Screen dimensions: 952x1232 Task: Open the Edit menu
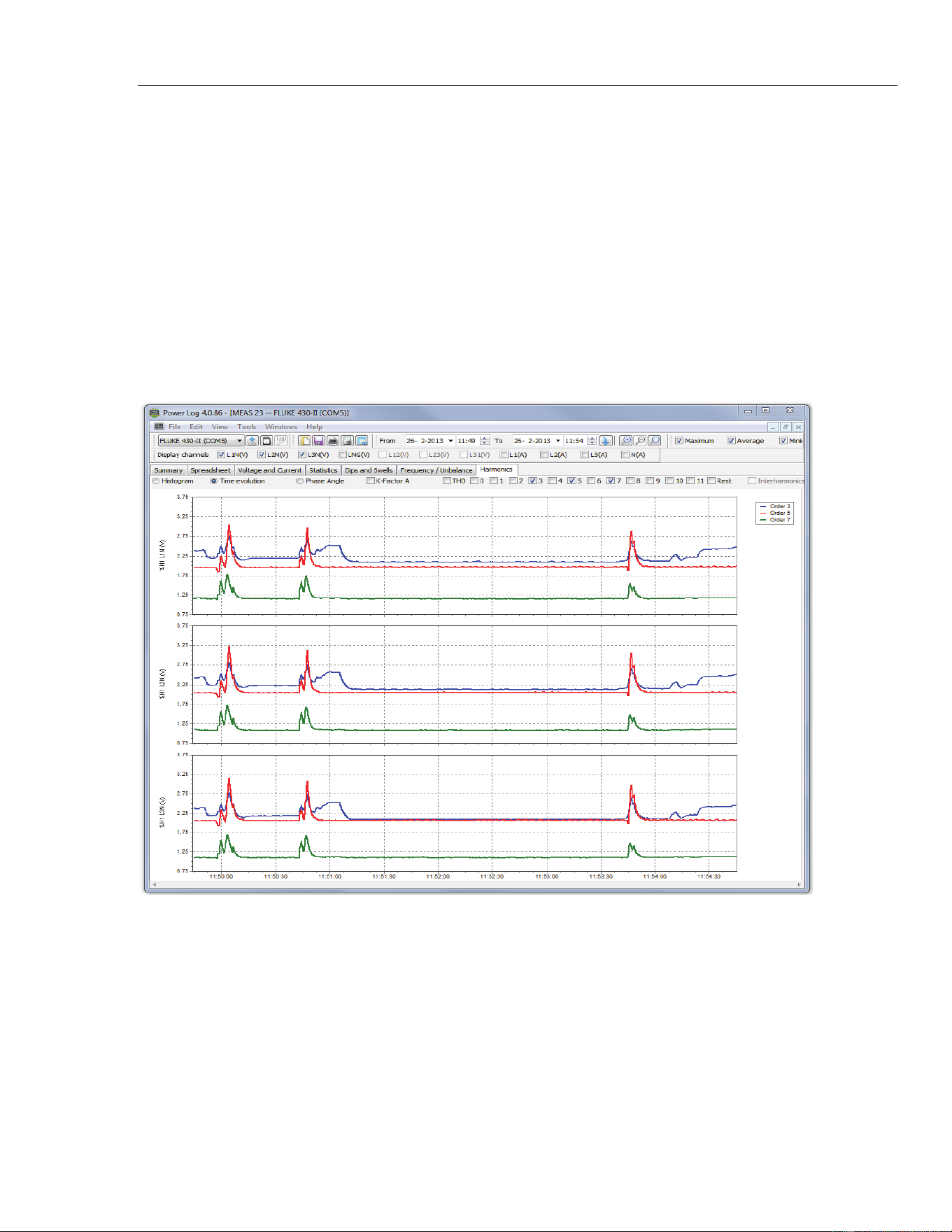point(196,427)
